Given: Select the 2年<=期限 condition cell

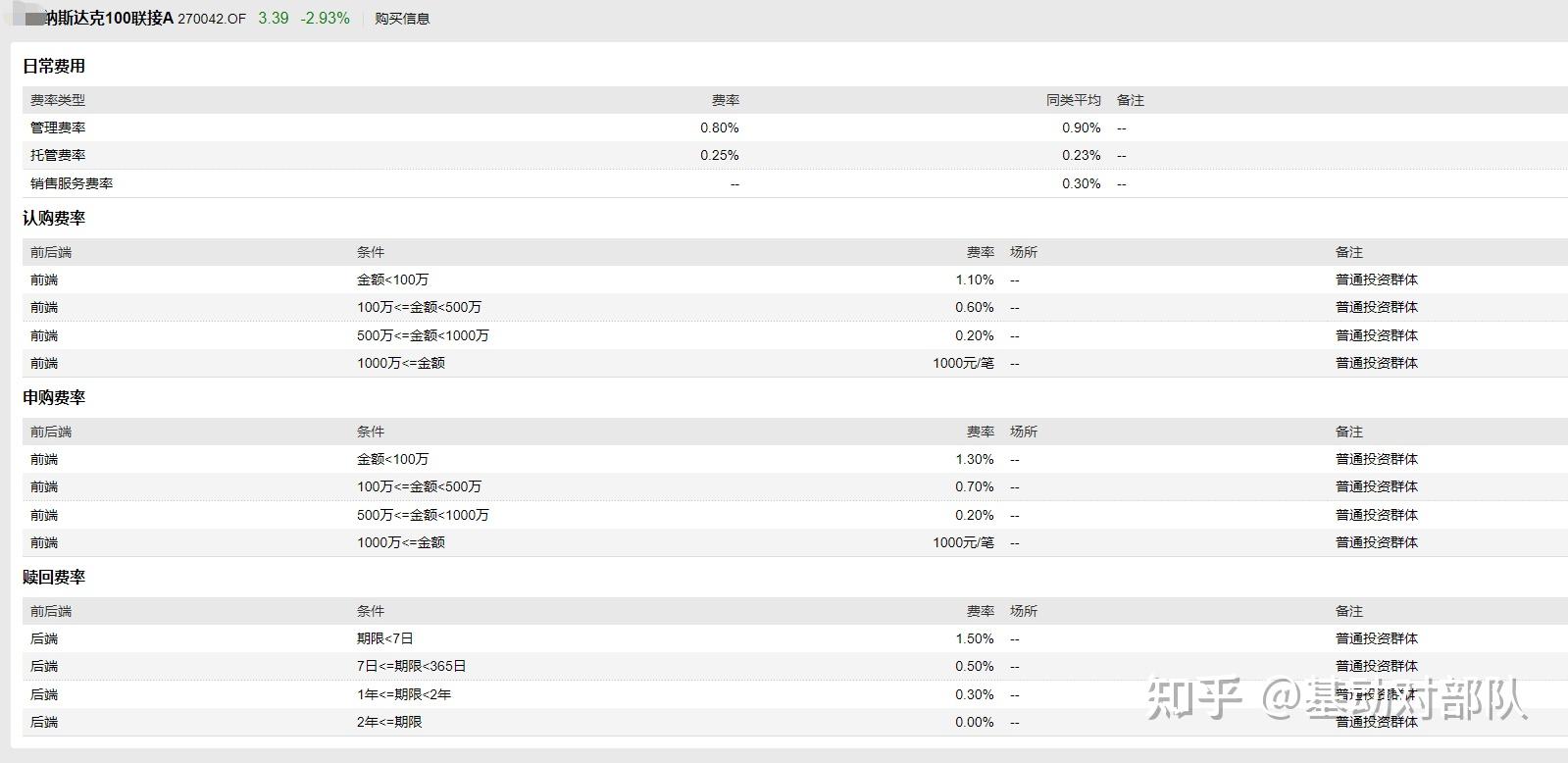Looking at the screenshot, I should (389, 722).
